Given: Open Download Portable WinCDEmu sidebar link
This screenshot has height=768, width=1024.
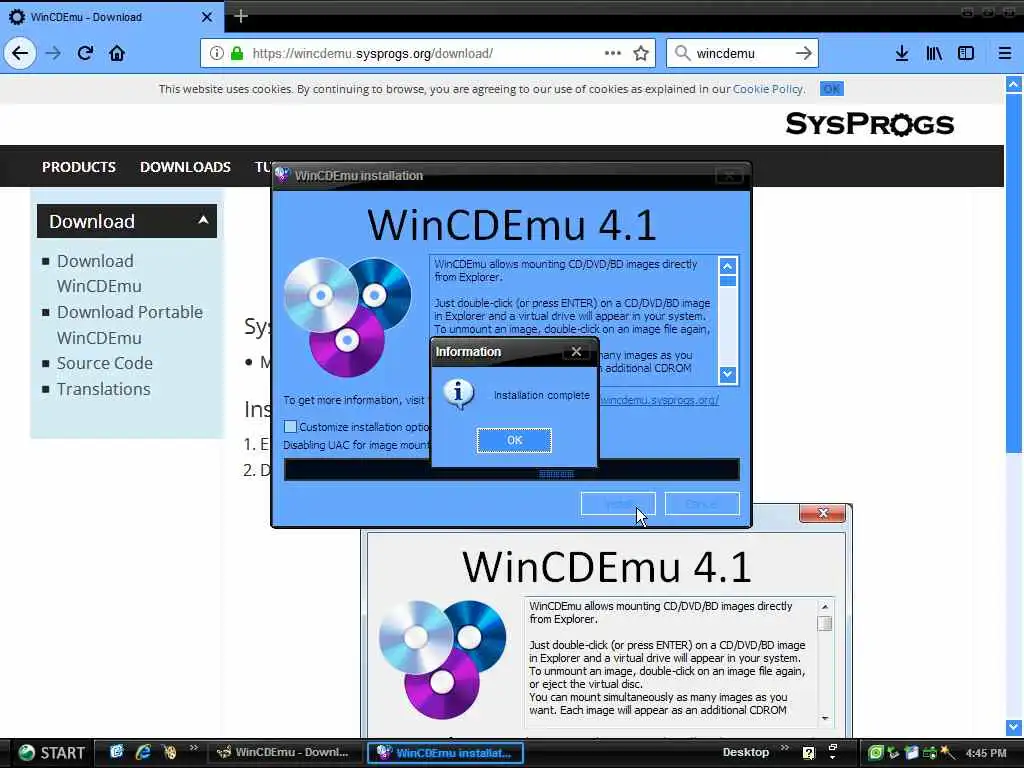Looking at the screenshot, I should (x=129, y=325).
